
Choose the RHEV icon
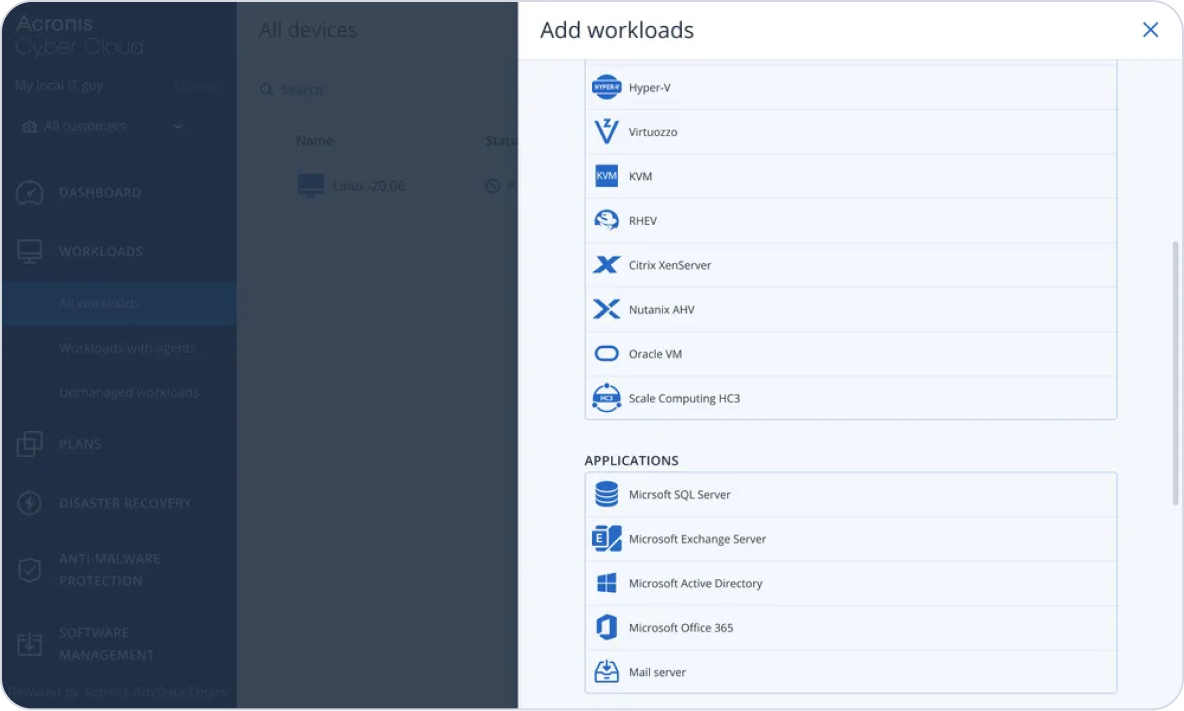(x=606, y=221)
